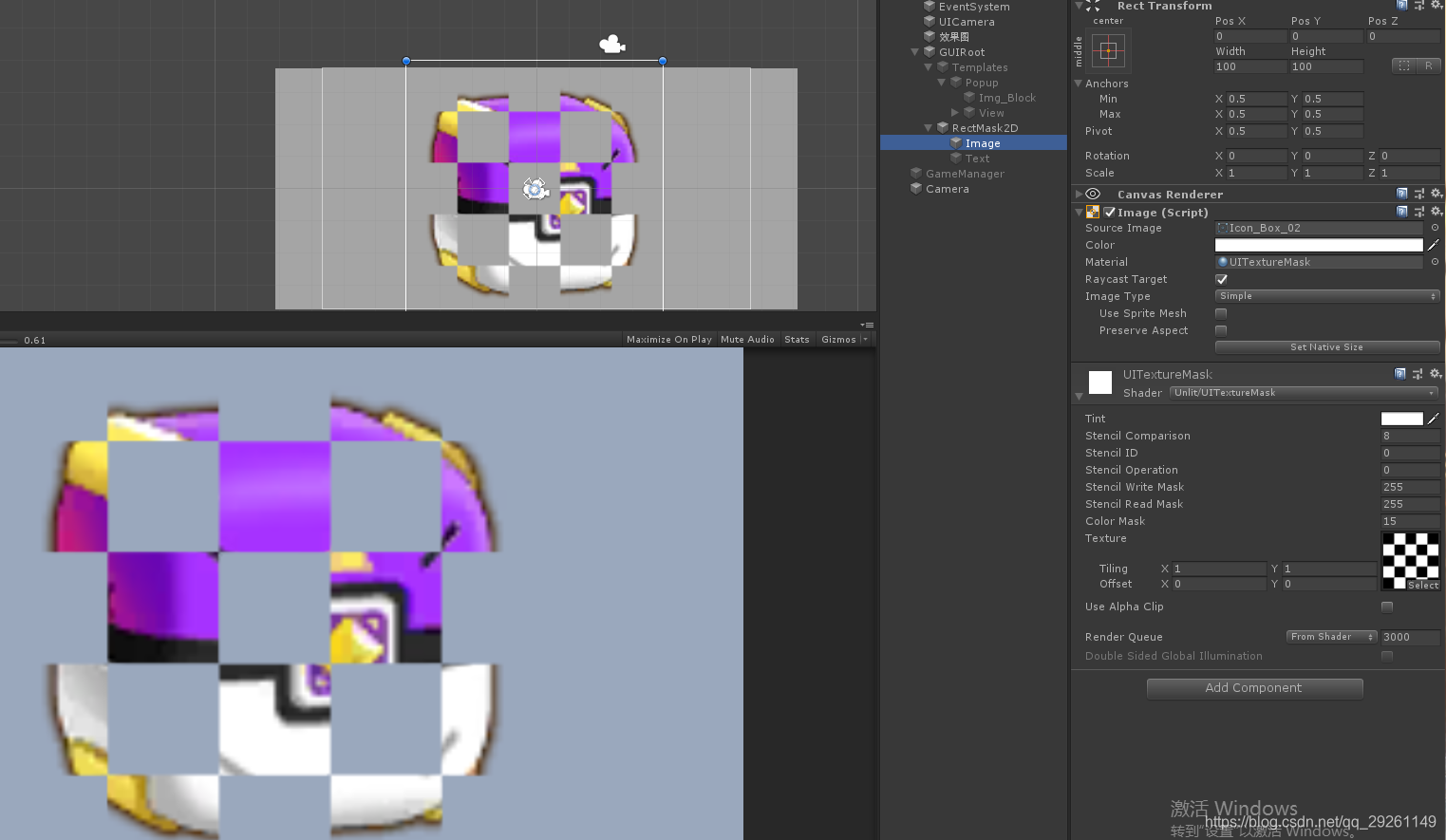Click the Image (Script) component icon
1446x840 pixels.
(x=1093, y=213)
